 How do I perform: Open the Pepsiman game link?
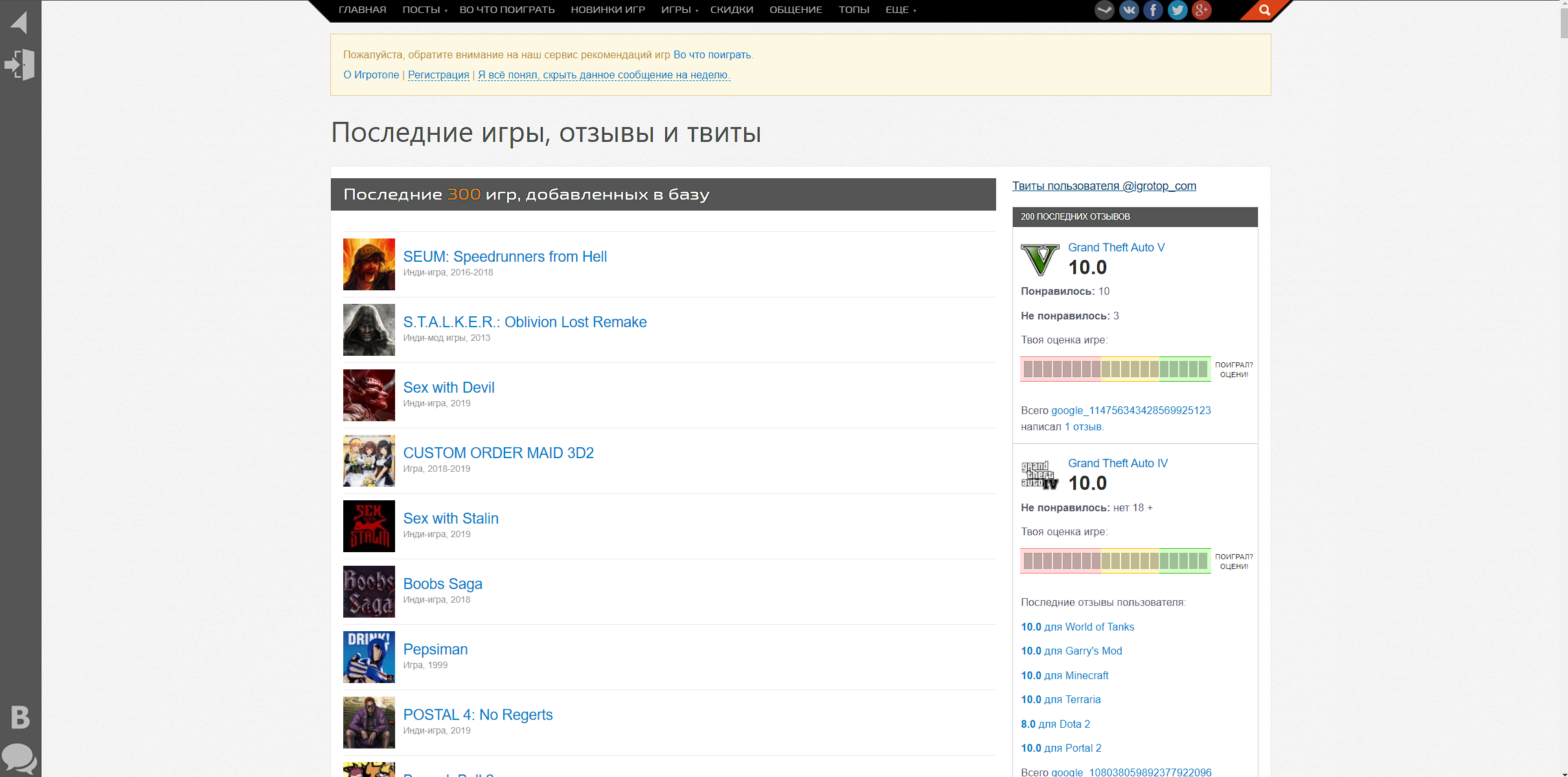click(x=435, y=649)
